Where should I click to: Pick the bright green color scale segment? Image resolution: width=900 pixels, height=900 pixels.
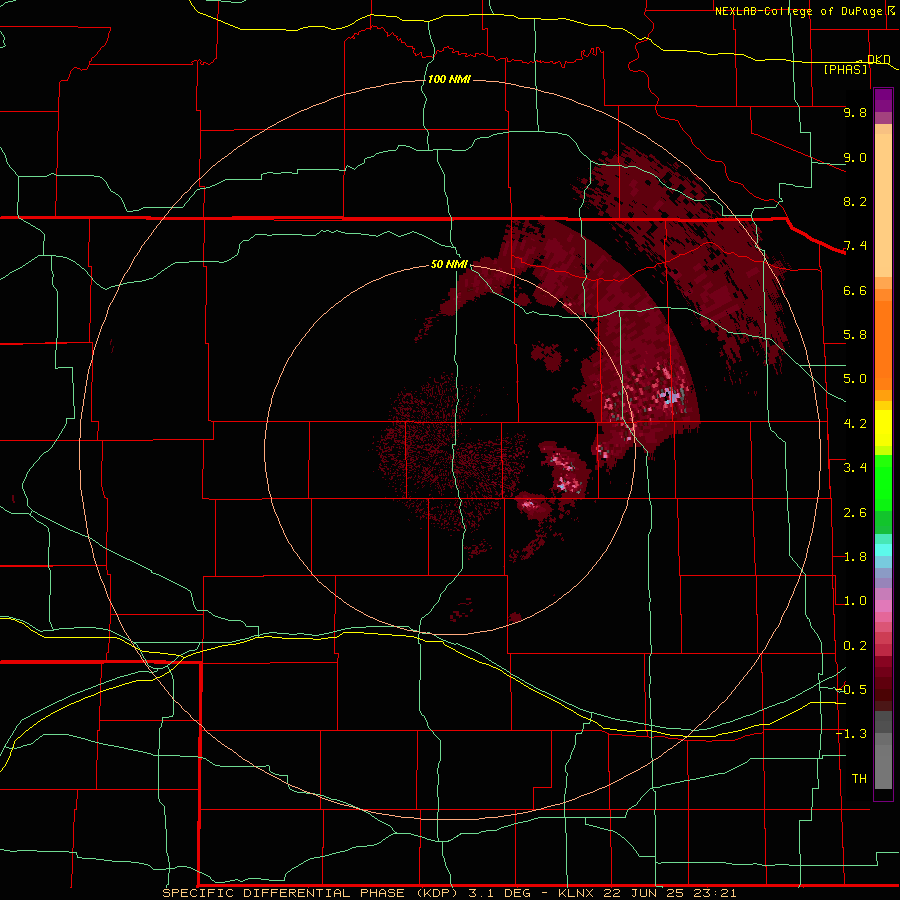pyautogui.click(x=883, y=483)
